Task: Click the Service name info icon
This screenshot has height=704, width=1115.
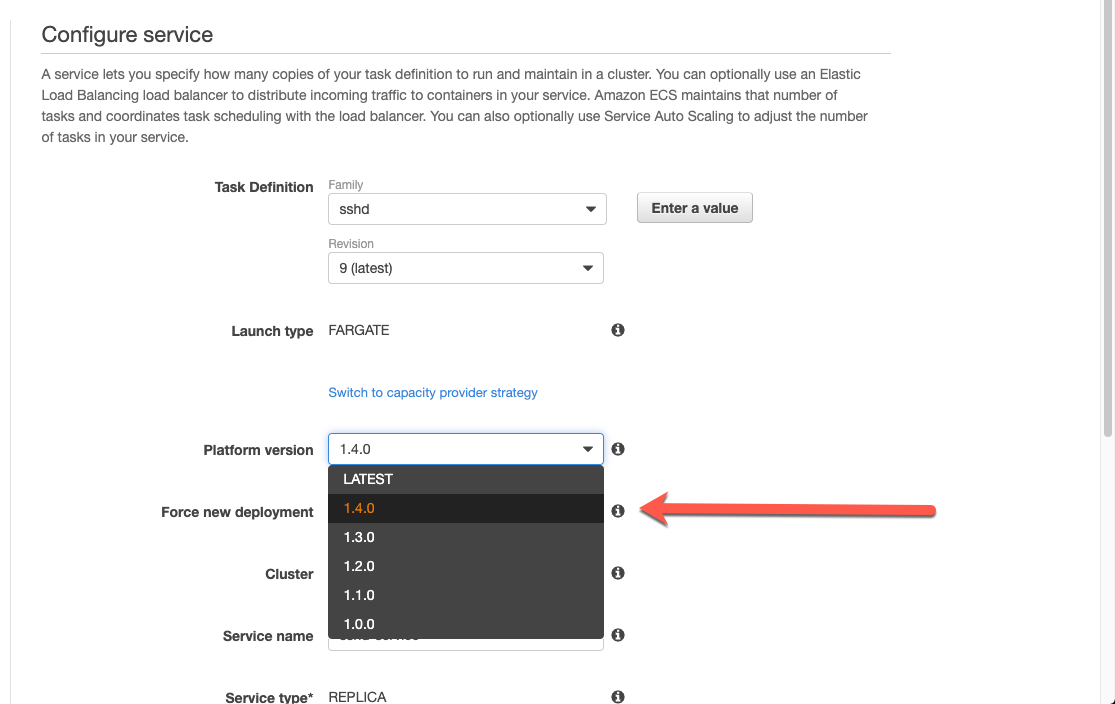Action: click(618, 634)
